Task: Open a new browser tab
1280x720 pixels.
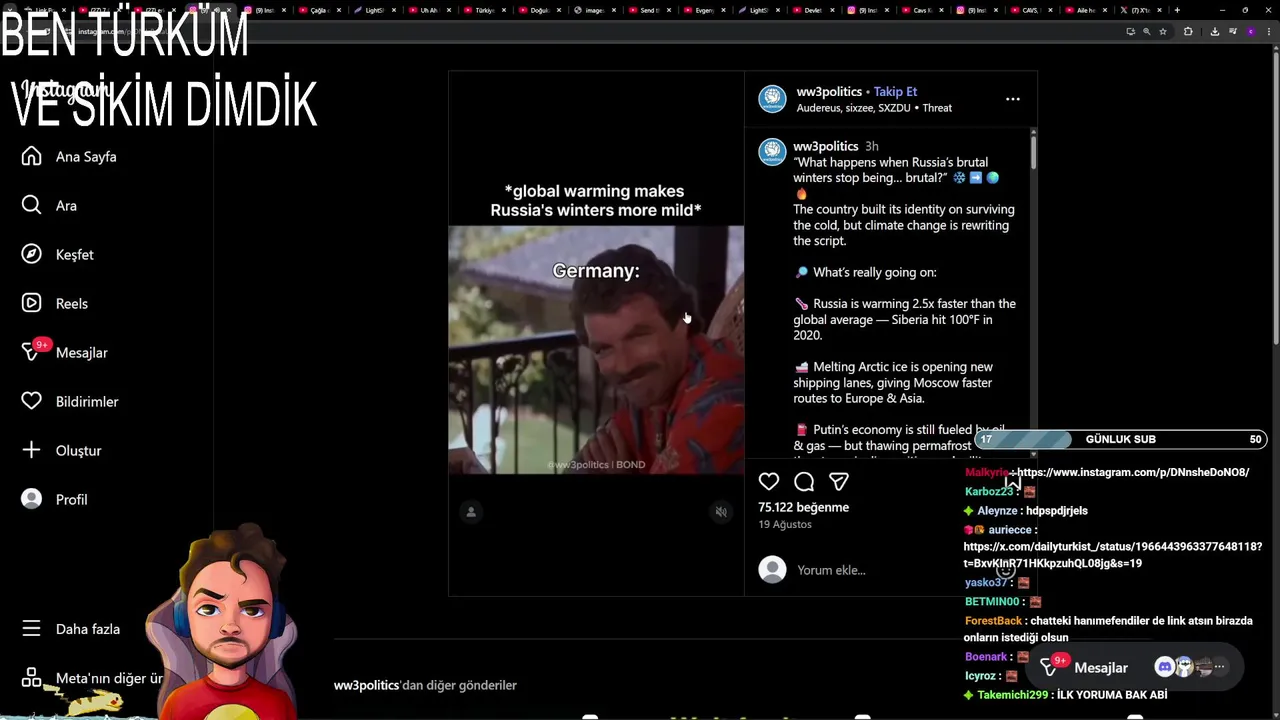Action: pyautogui.click(x=1177, y=10)
